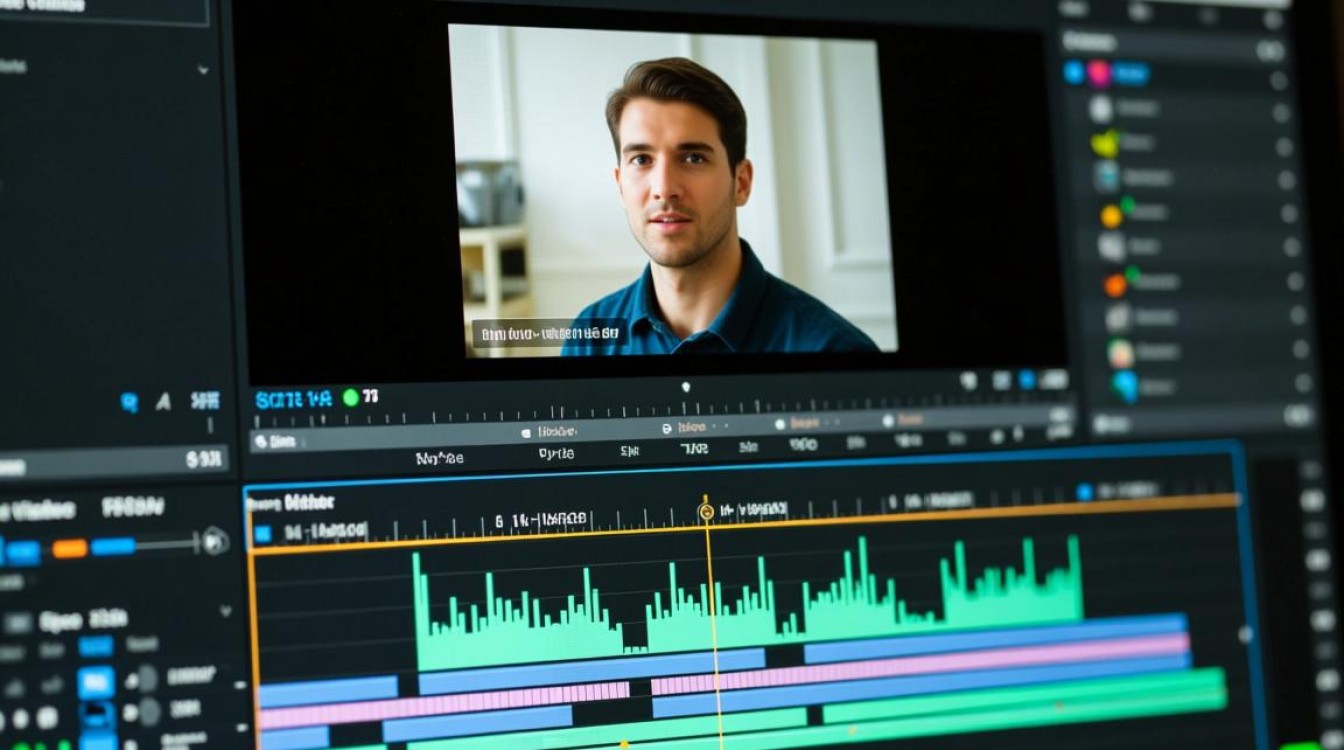Select the orange pill tab in the left panel

(x=69, y=548)
